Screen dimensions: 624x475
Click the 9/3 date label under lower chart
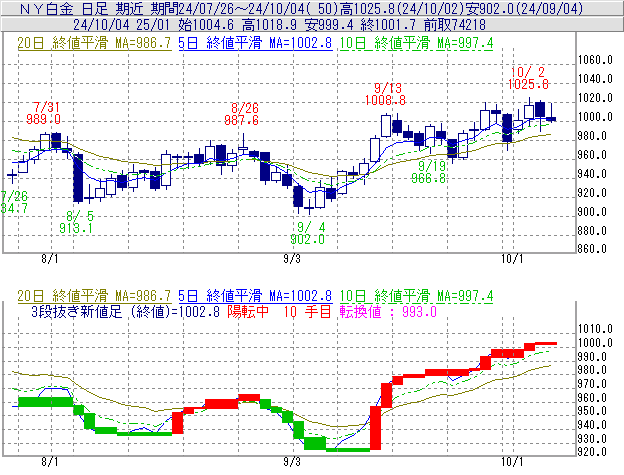292,462
